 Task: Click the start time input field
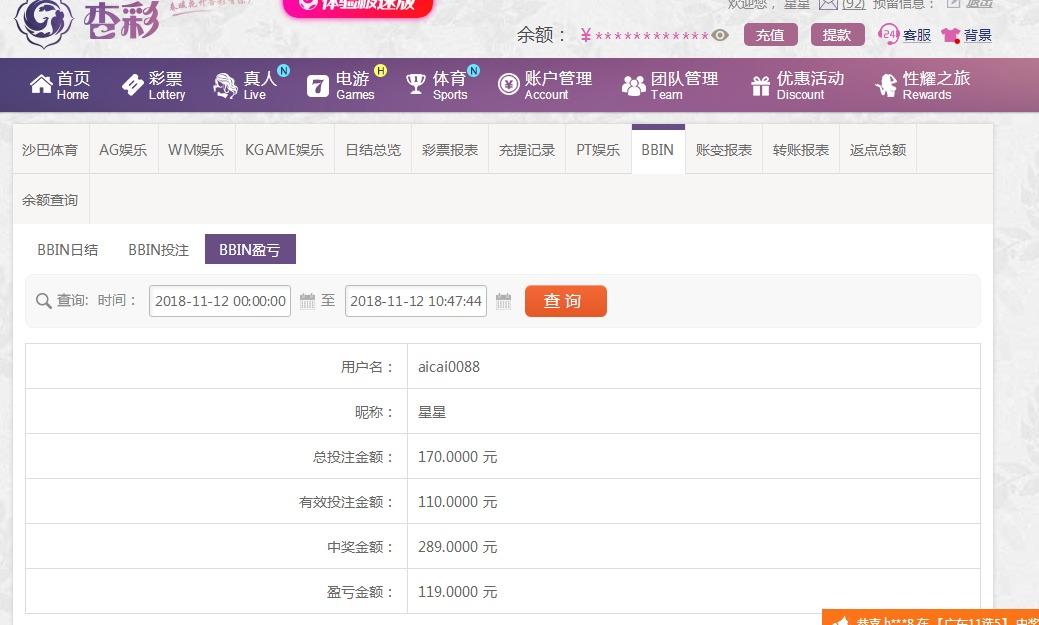(220, 301)
